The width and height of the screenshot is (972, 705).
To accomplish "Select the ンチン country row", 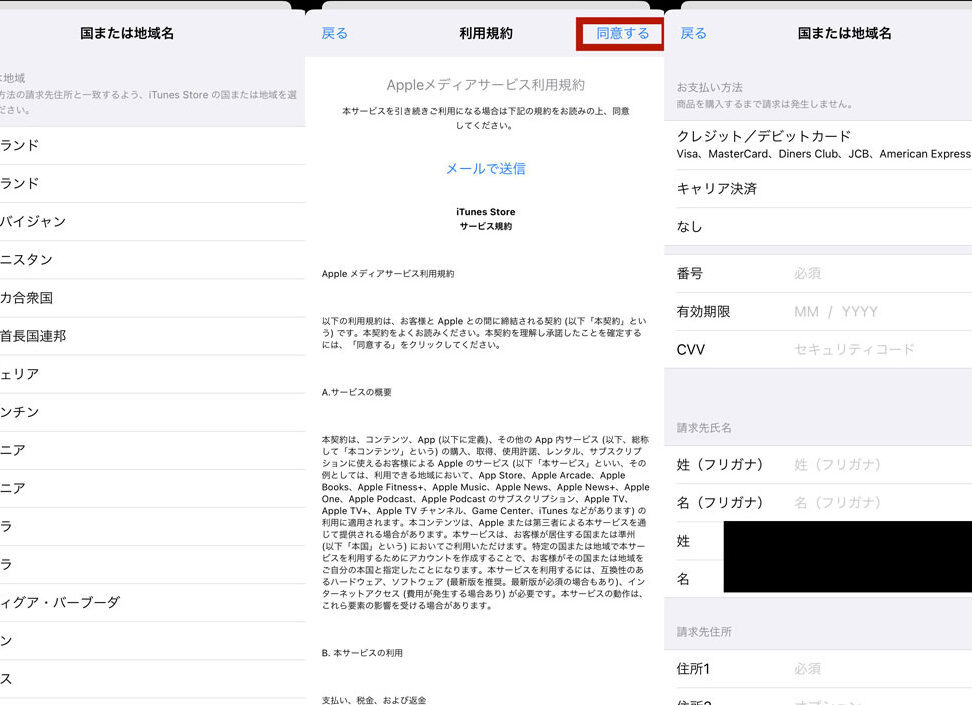I will point(152,412).
